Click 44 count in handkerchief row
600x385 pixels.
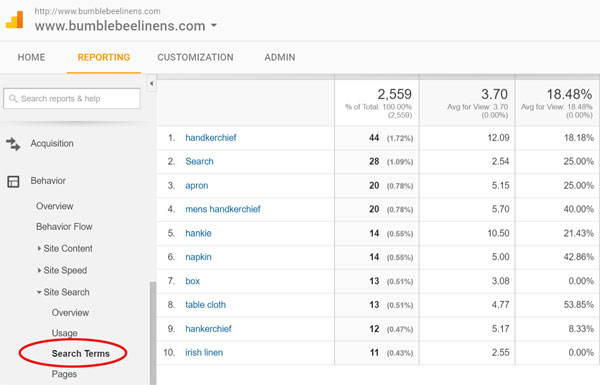point(374,138)
